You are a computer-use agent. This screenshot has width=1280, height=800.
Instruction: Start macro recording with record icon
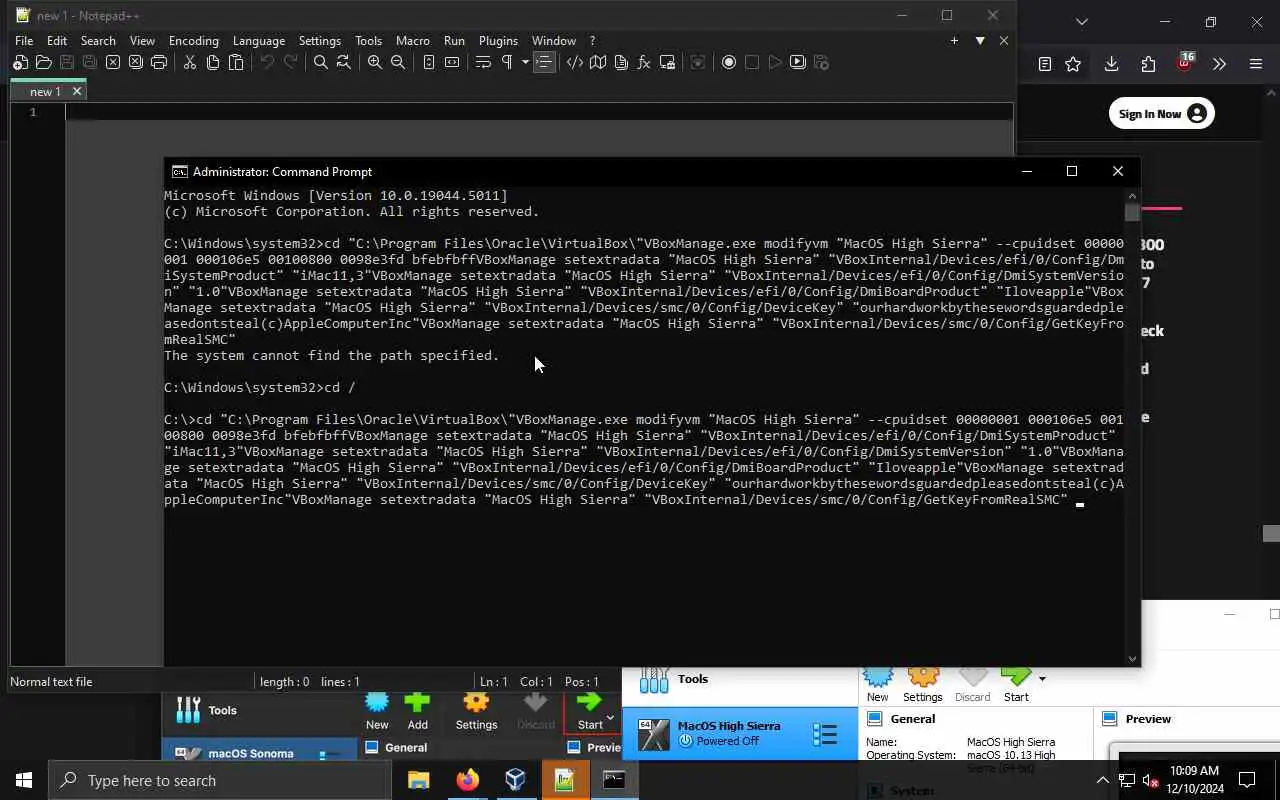pyautogui.click(x=728, y=62)
